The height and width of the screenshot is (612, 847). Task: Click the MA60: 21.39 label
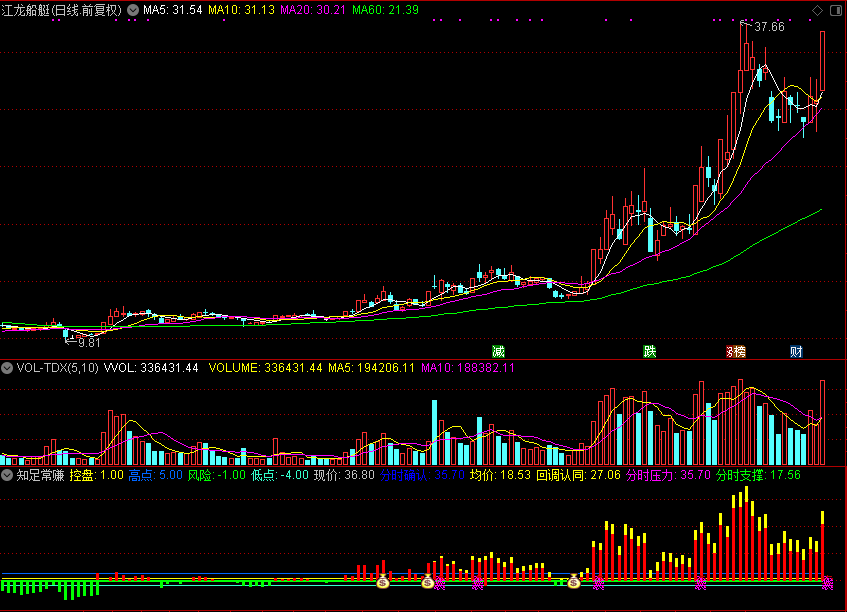pyautogui.click(x=385, y=10)
